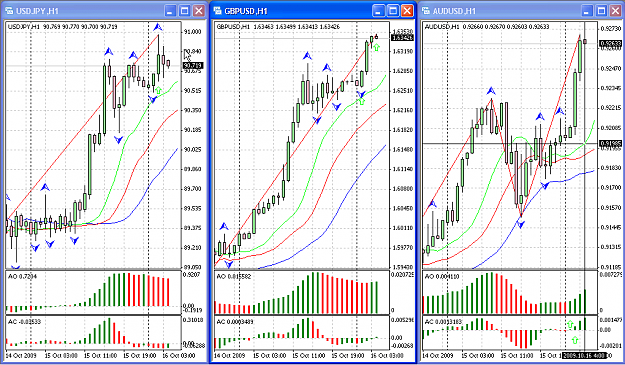Maximize the AUDUSD,H1 chart window
The height and width of the screenshot is (365, 625).
point(601,11)
